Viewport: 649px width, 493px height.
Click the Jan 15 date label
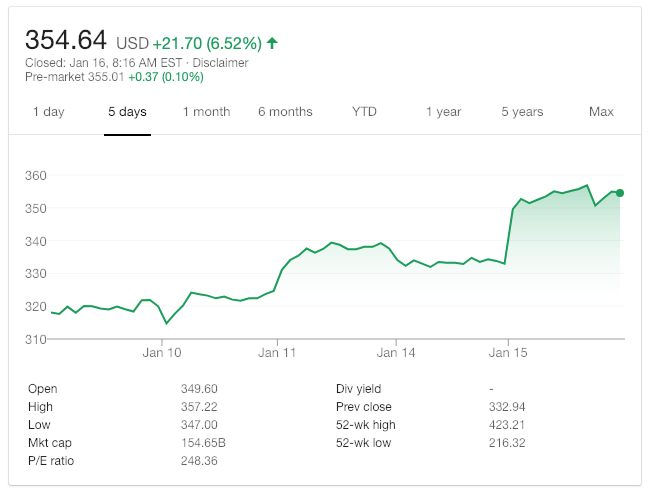[508, 353]
